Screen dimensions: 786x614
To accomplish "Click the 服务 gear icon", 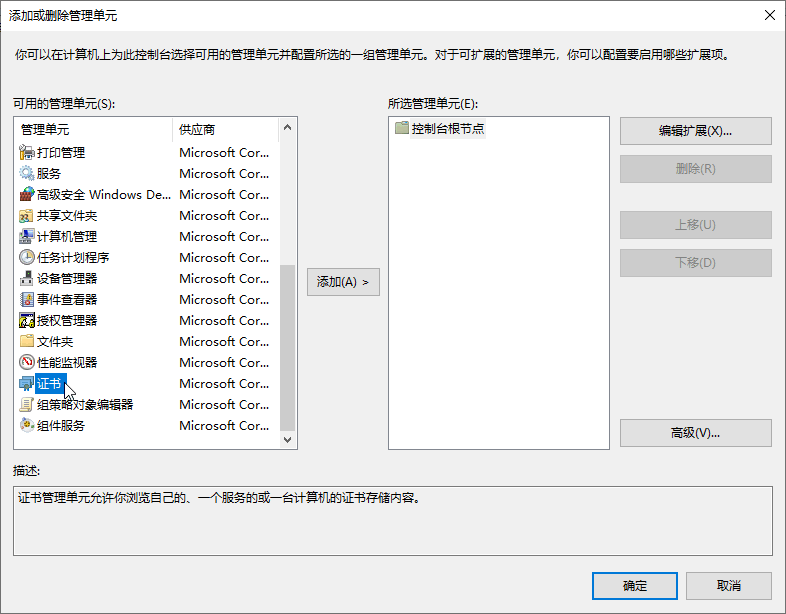I will pos(27,173).
